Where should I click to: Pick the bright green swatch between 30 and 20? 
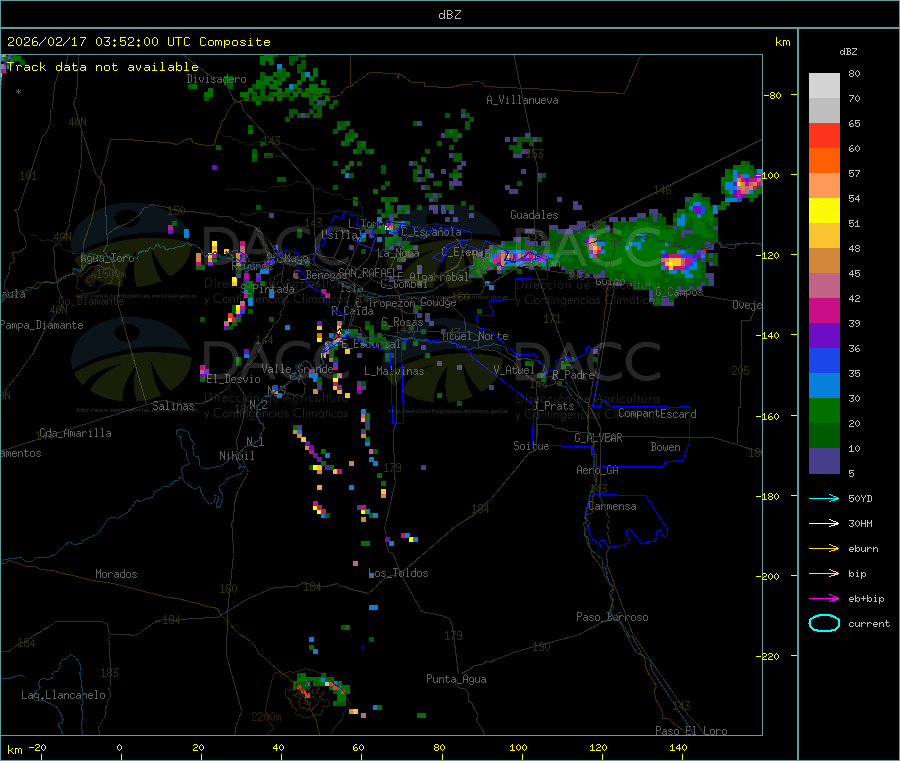click(824, 410)
